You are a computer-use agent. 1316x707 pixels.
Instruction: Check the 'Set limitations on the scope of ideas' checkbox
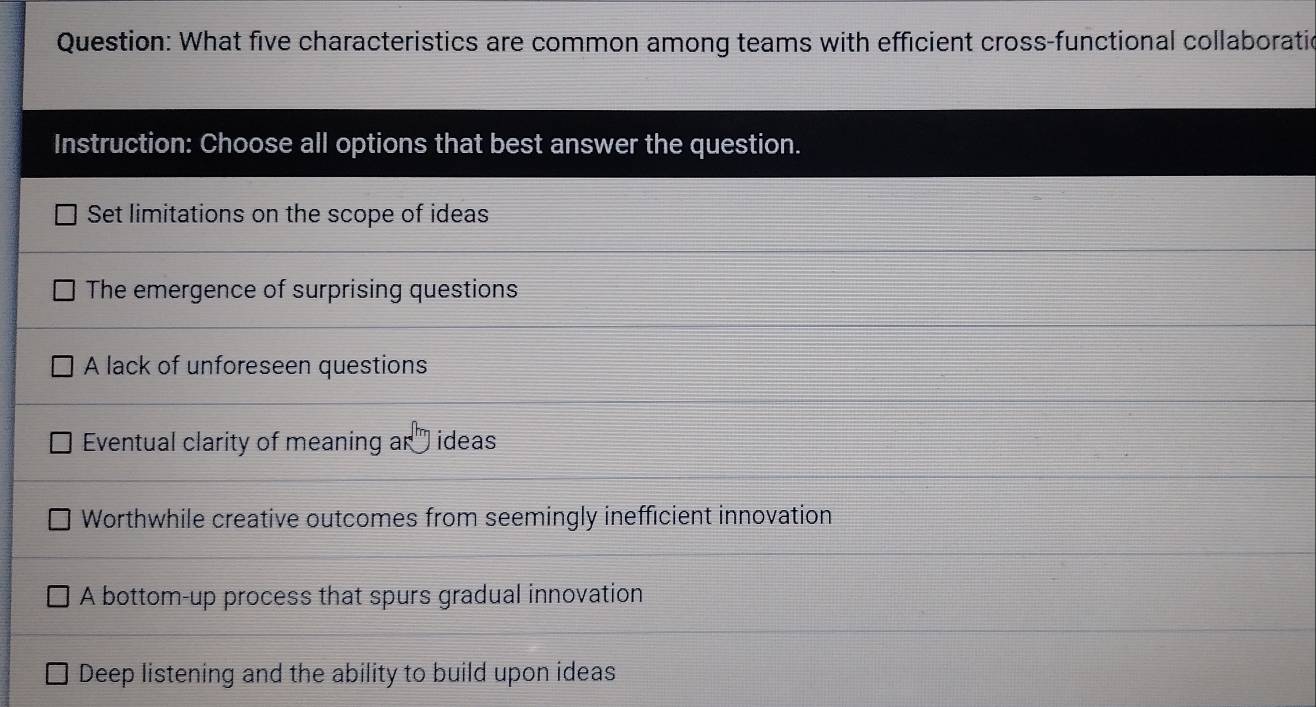(x=68, y=215)
